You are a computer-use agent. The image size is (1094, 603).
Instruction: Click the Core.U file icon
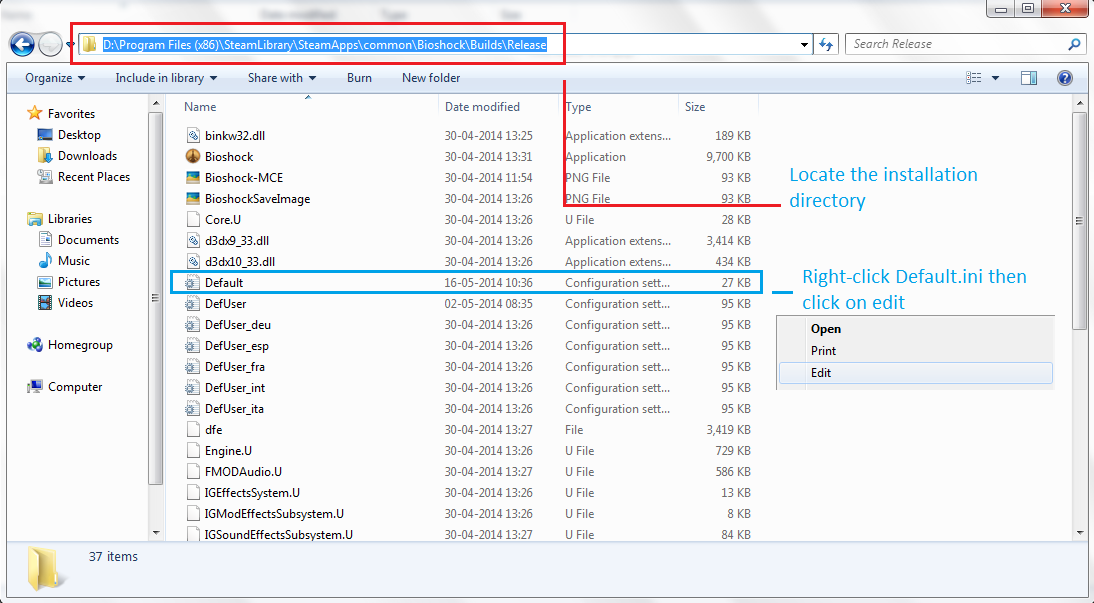point(193,219)
